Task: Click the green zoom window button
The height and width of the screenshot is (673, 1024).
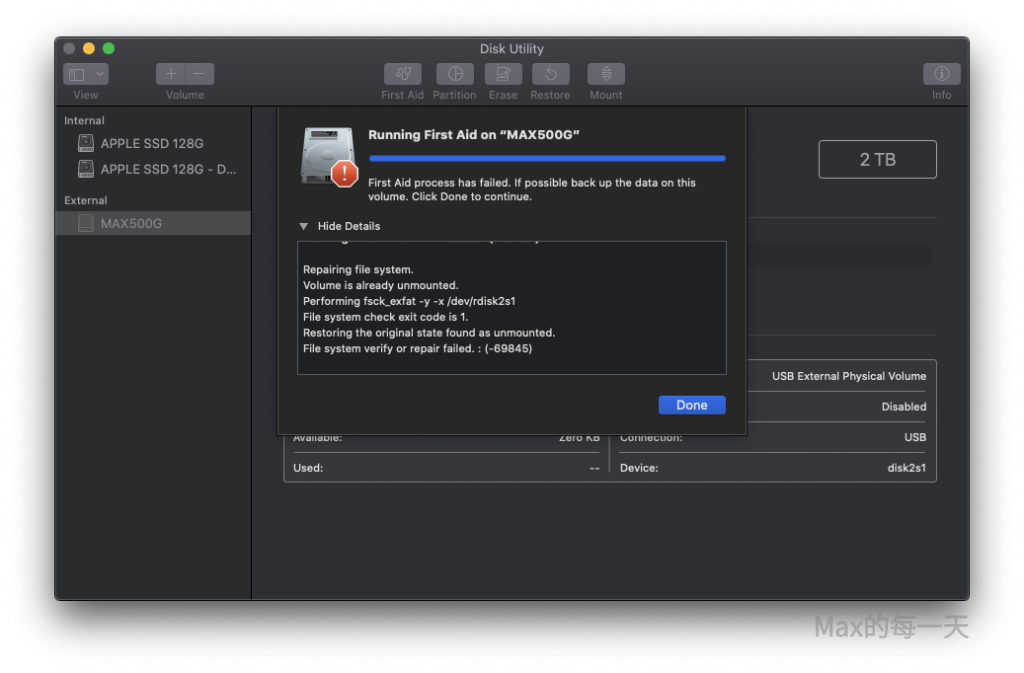Action: [x=109, y=48]
